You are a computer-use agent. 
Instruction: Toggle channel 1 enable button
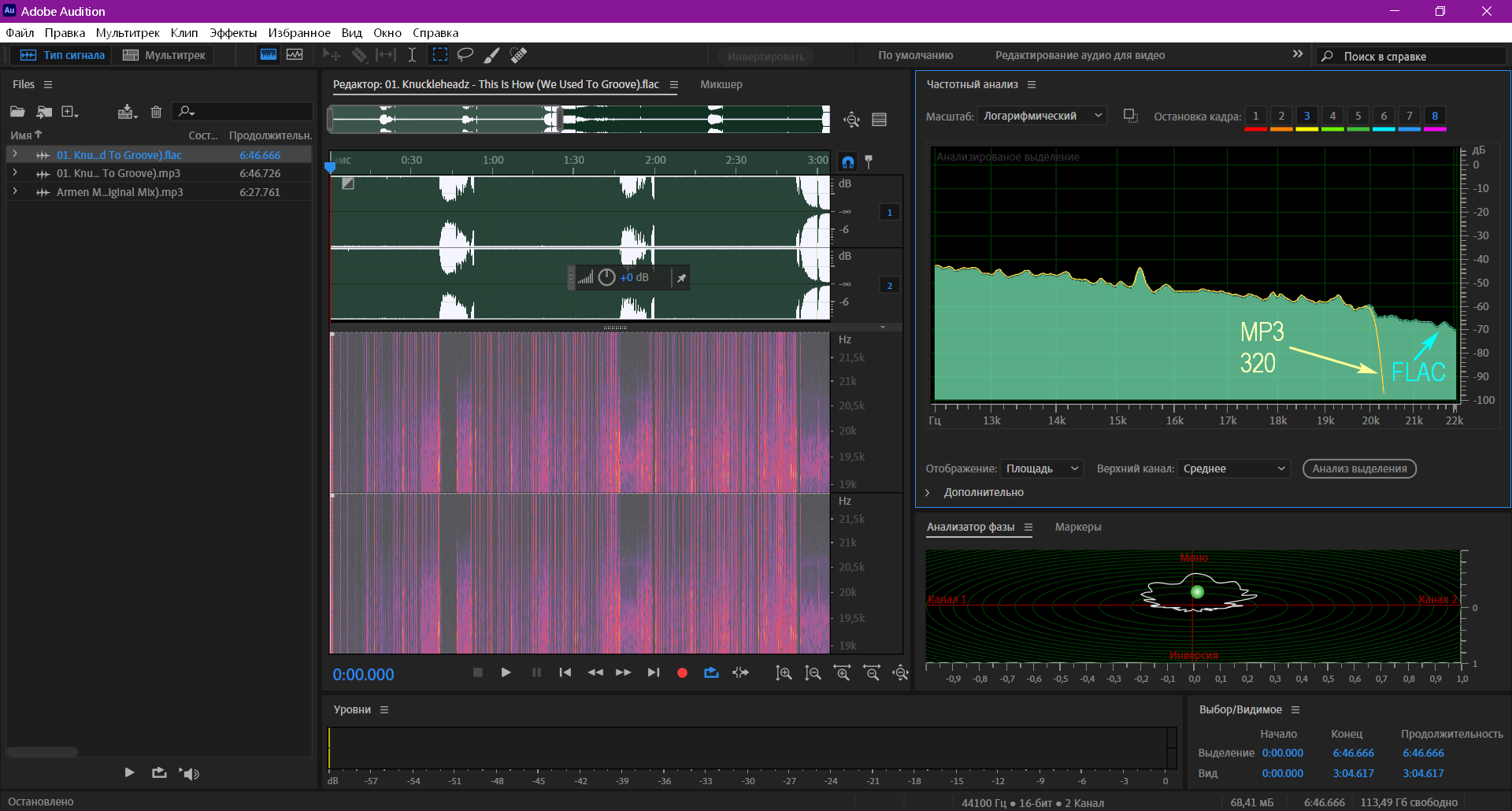click(x=890, y=213)
